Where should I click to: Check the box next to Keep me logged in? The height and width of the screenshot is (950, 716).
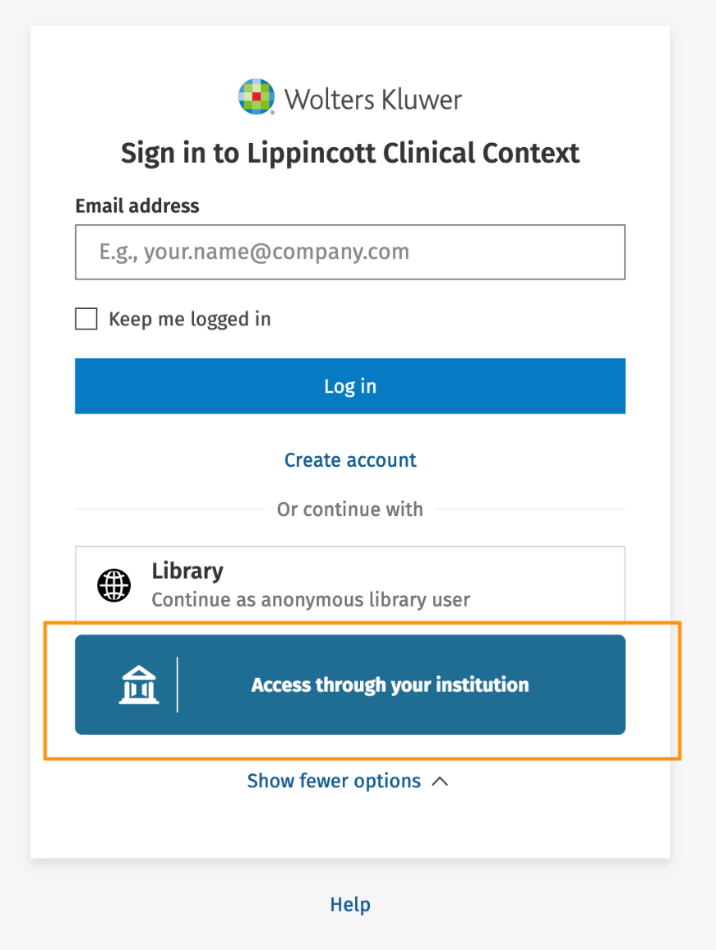(86, 318)
